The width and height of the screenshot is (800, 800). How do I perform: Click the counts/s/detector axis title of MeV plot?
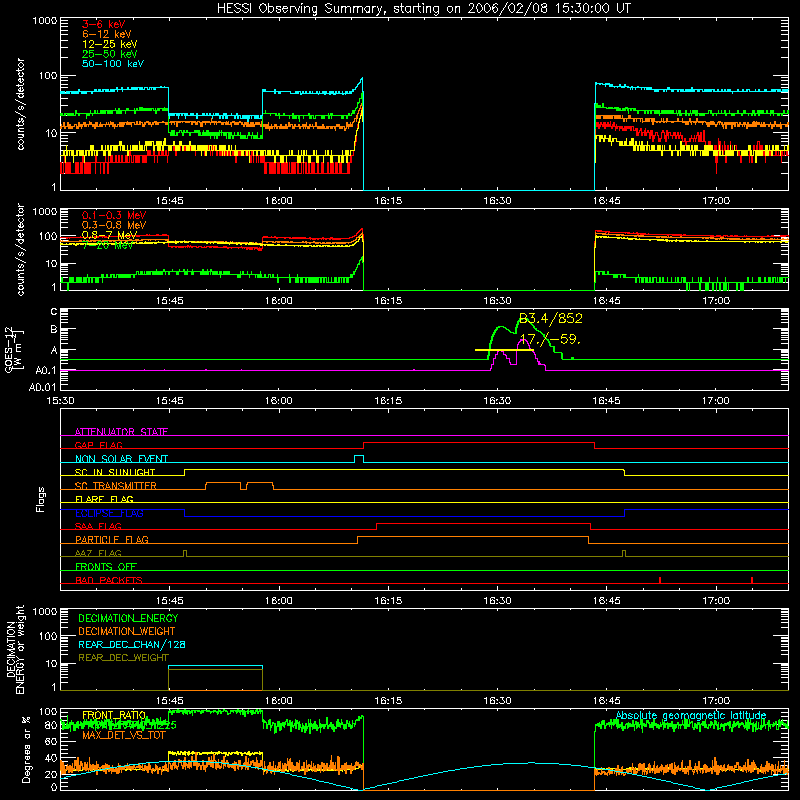coord(20,249)
